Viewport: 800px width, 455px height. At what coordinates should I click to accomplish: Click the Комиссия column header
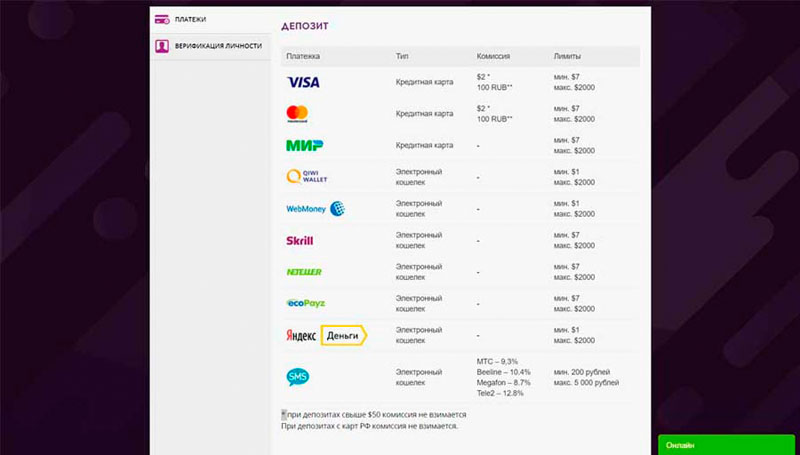pos(495,55)
